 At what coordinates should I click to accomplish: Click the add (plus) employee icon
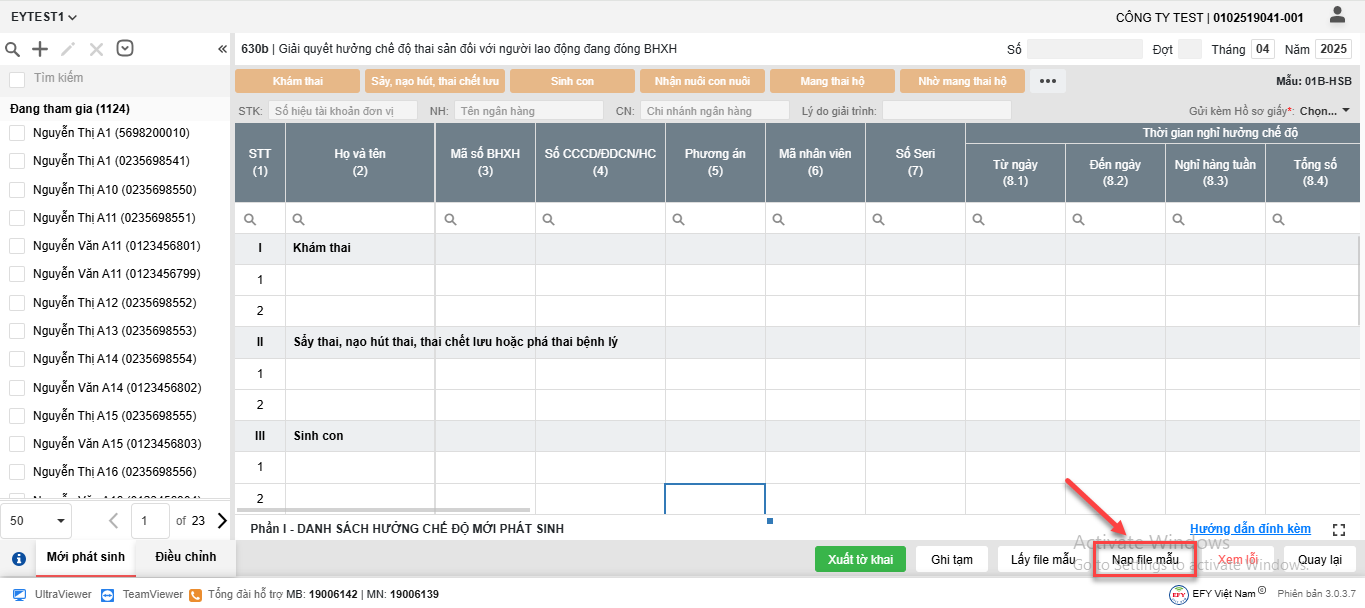40,49
